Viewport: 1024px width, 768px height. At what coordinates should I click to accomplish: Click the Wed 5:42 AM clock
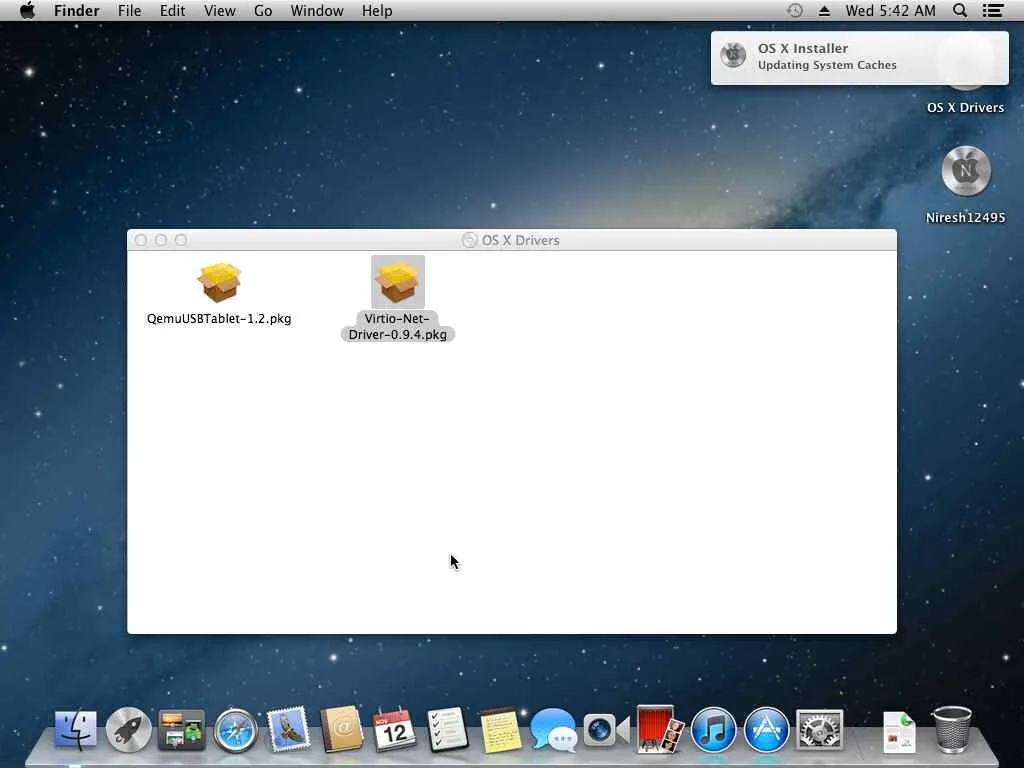[x=890, y=10]
